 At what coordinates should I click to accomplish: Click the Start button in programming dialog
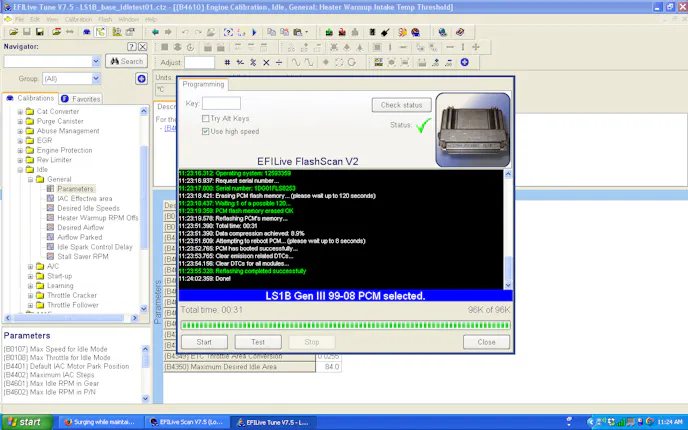(204, 342)
